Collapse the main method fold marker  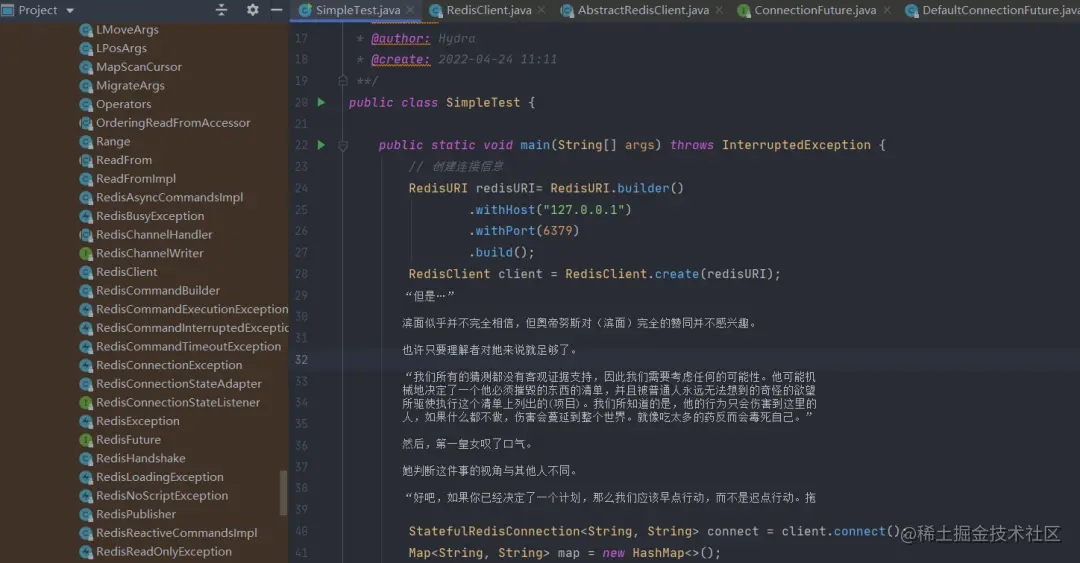[343, 145]
